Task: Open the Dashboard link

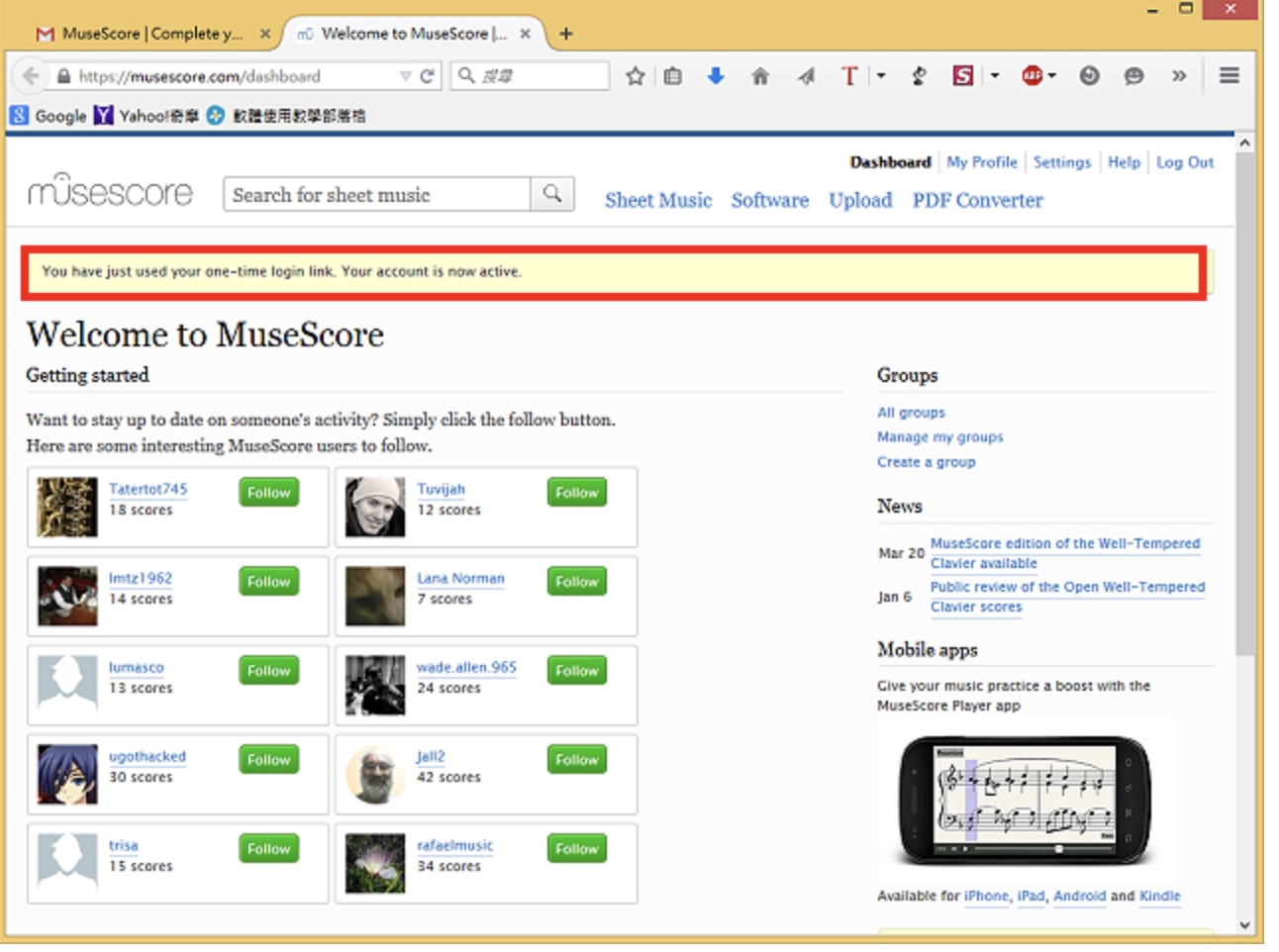Action: 890,162
